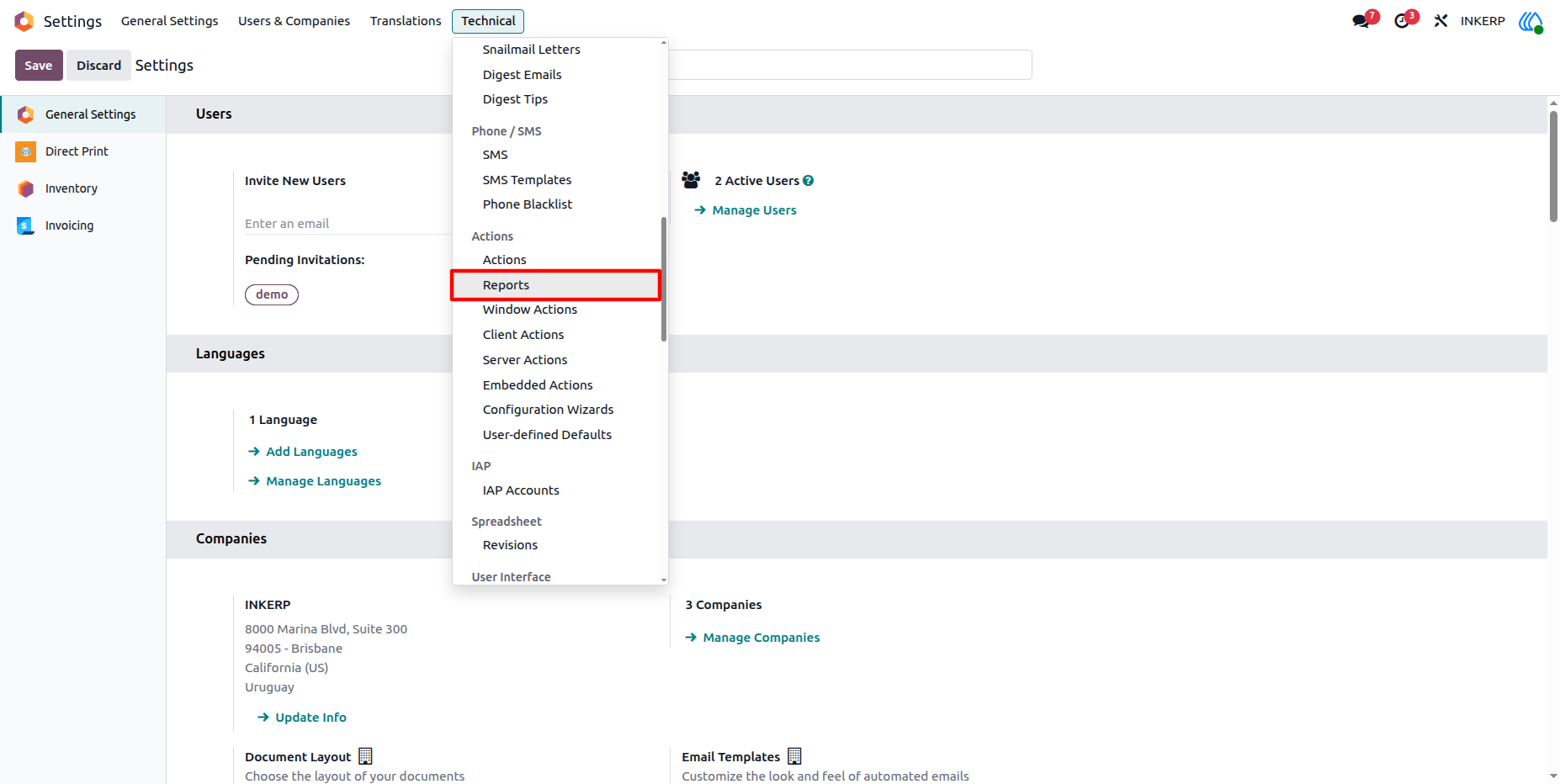The height and width of the screenshot is (784, 1560).
Task: Click the Document Layout building icon
Action: (x=365, y=756)
